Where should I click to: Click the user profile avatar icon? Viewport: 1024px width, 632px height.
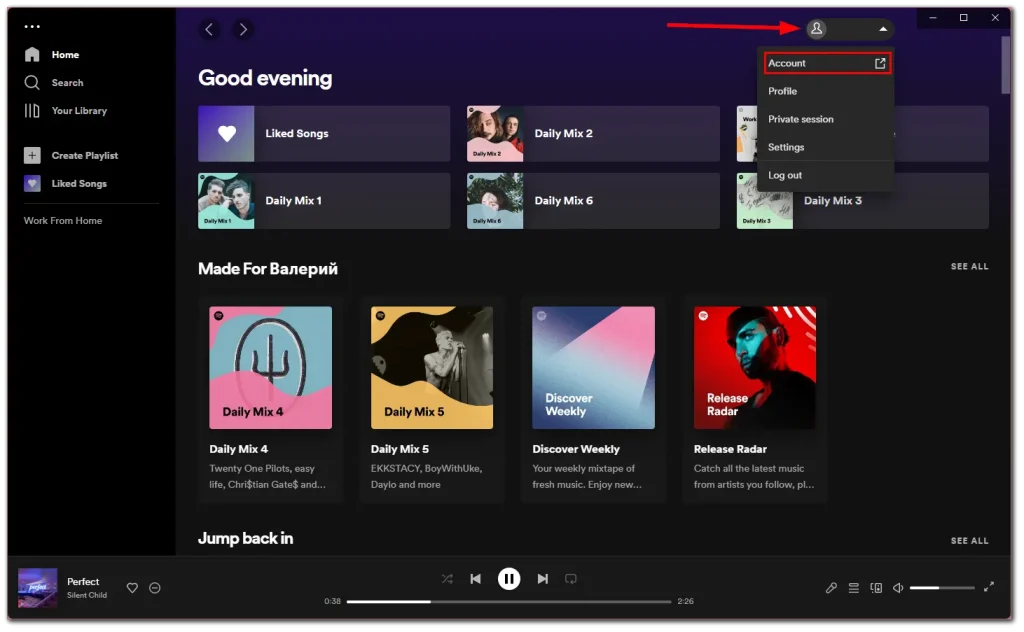pyautogui.click(x=816, y=29)
